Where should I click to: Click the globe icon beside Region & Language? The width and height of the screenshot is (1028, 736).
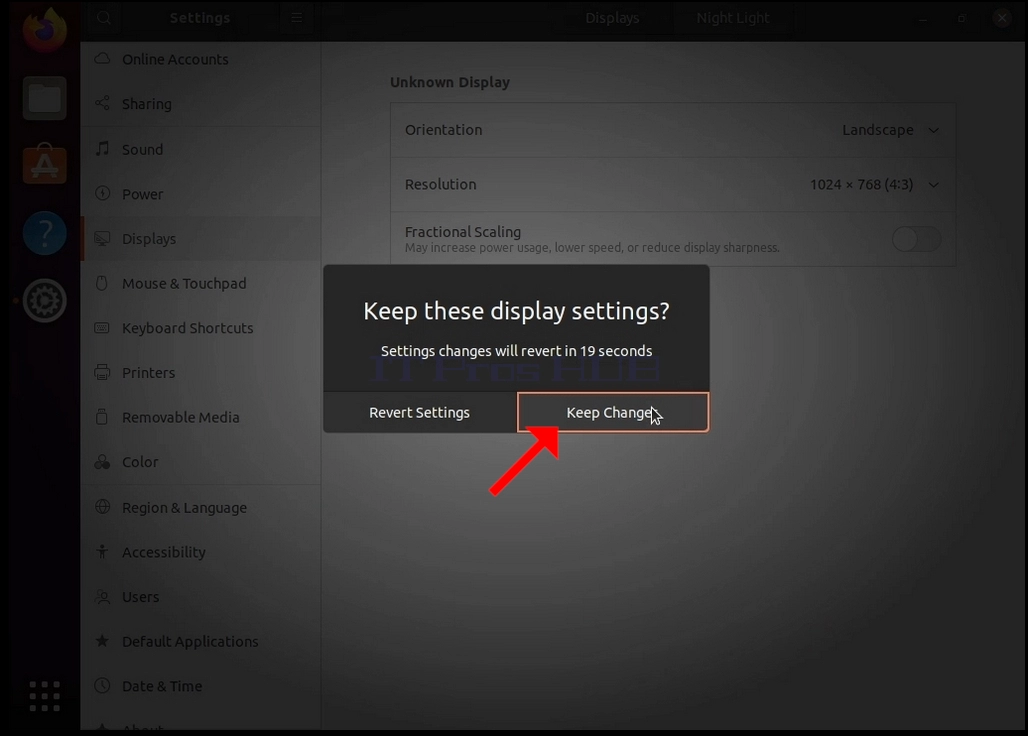(102, 507)
